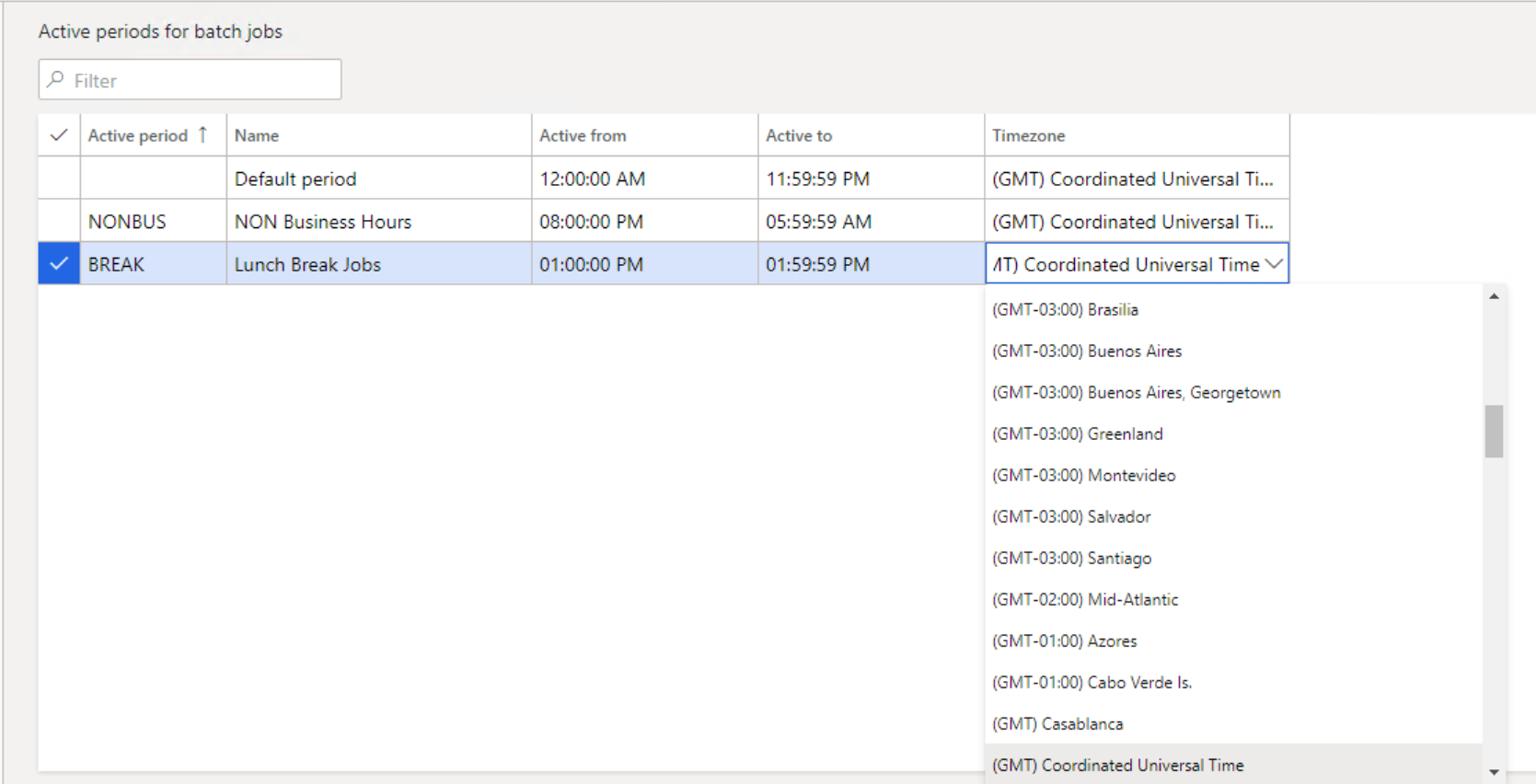This screenshot has width=1536, height=784.
Task: Select the NONBUS row checkbox
Action: tap(59, 222)
